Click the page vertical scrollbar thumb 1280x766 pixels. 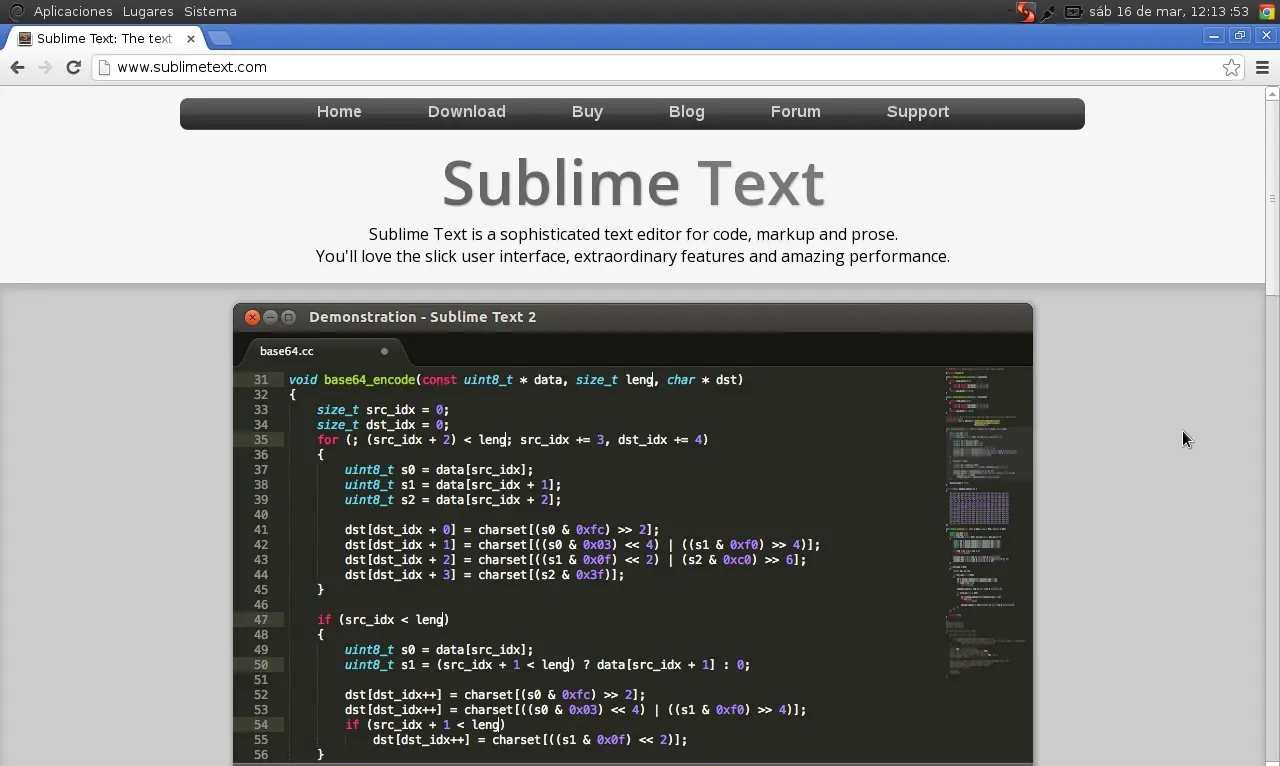pyautogui.click(x=1272, y=198)
